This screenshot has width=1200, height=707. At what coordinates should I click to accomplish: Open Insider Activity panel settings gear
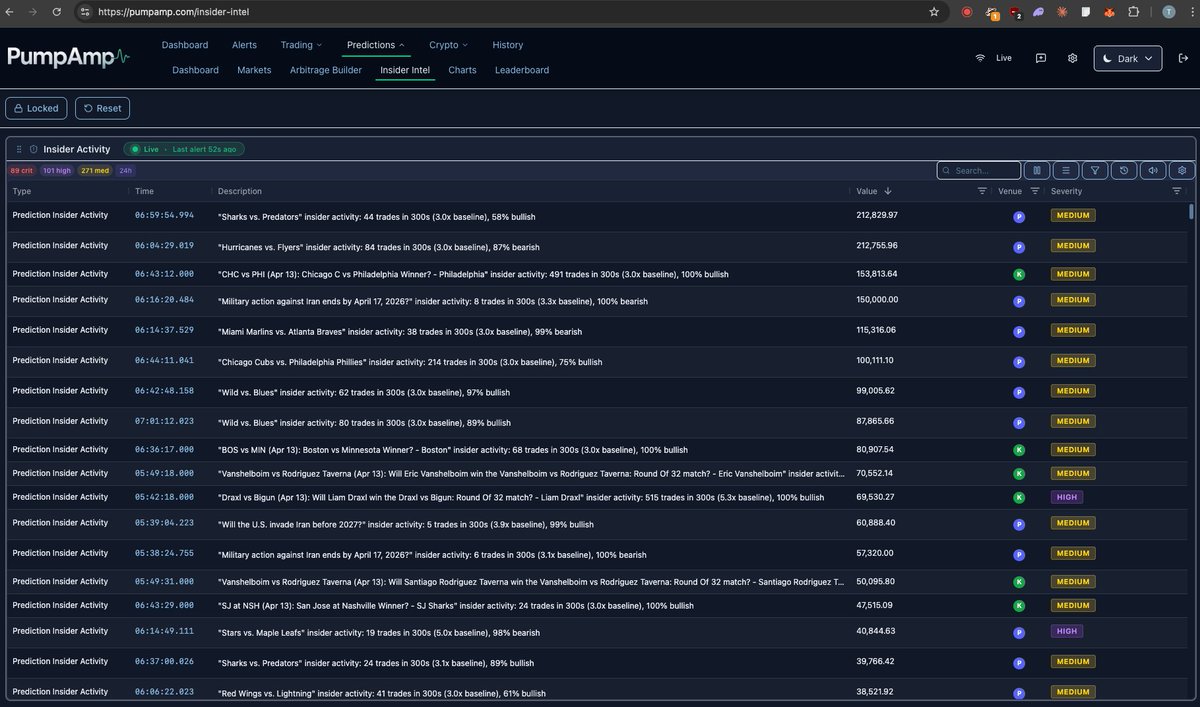pos(1183,170)
